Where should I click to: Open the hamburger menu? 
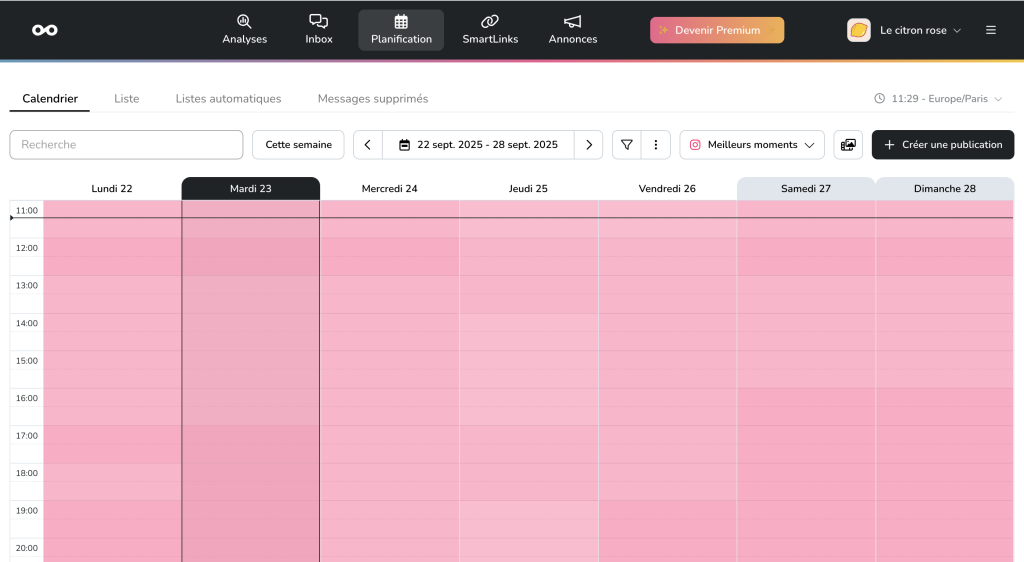pyautogui.click(x=990, y=30)
